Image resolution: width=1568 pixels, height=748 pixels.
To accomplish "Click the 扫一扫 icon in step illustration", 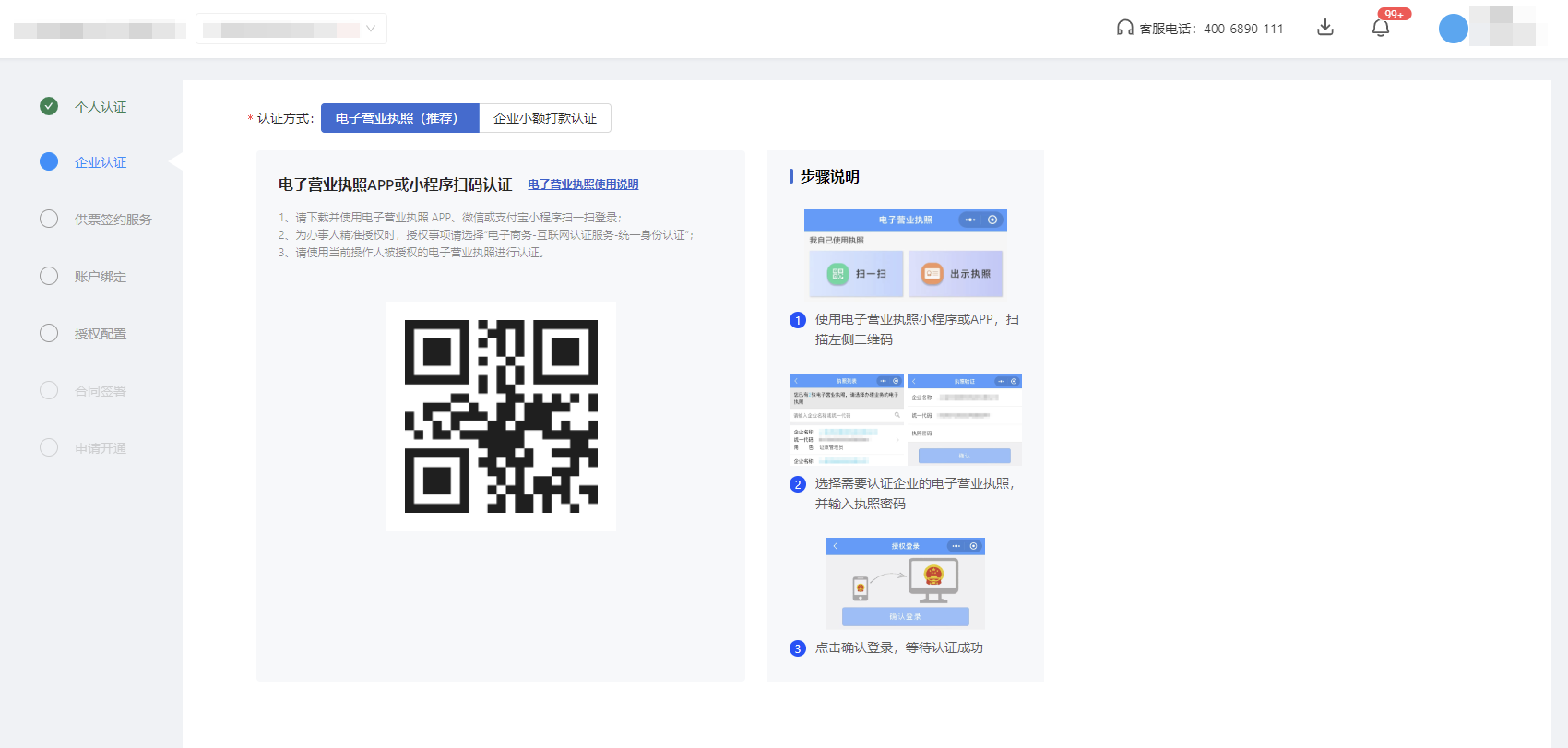I will click(837, 273).
